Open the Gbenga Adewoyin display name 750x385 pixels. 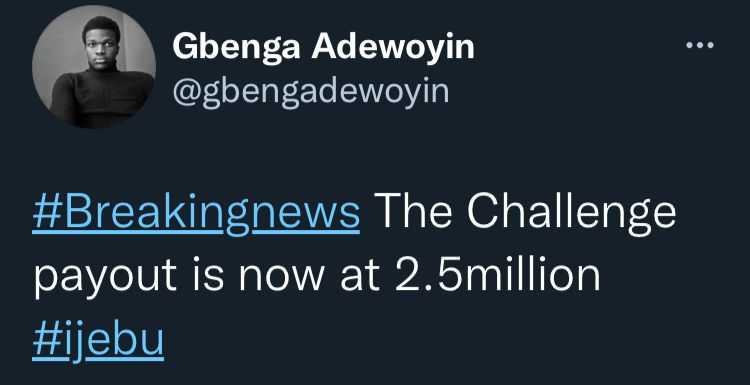point(323,47)
